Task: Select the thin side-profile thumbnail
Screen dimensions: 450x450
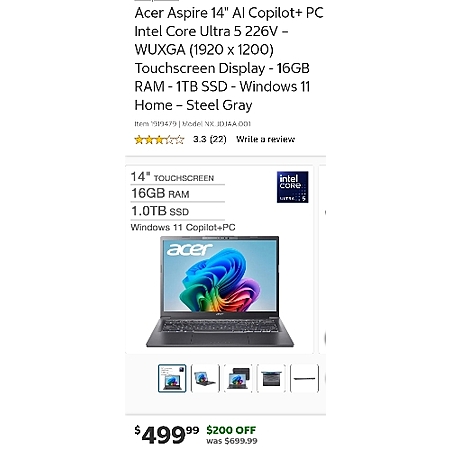Action: click(x=304, y=378)
